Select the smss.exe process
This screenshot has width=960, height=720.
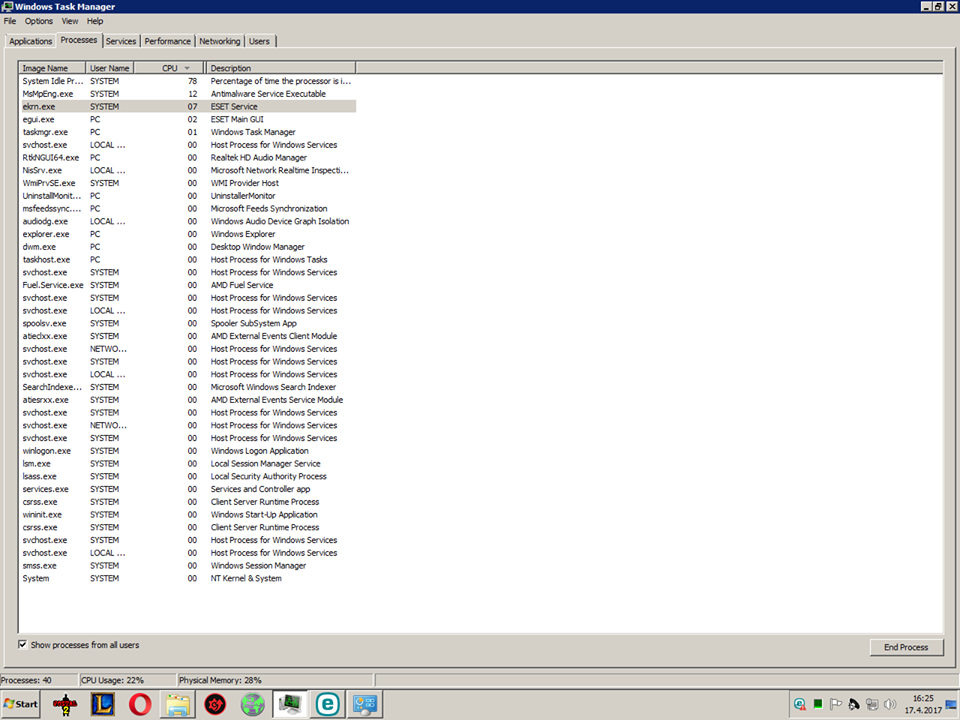pos(187,566)
